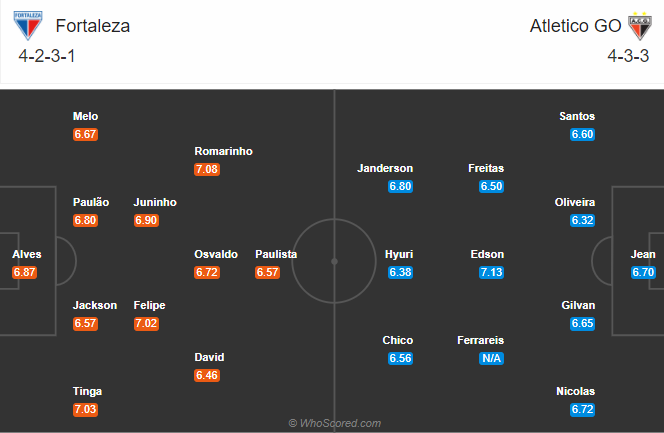Viewport: 664px width, 433px height.
Task: Click the Fortaleza 4-2-3-1 formation label
Action: 47,56
